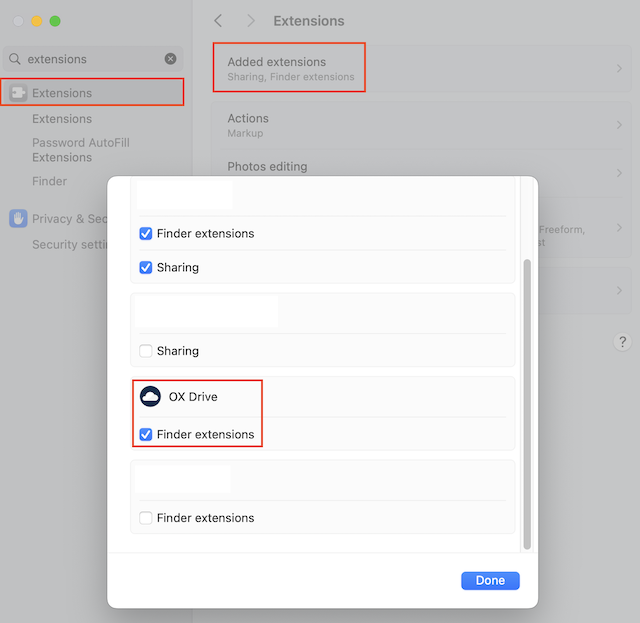Go back with the left arrow
The height and width of the screenshot is (623, 640).
pos(218,21)
